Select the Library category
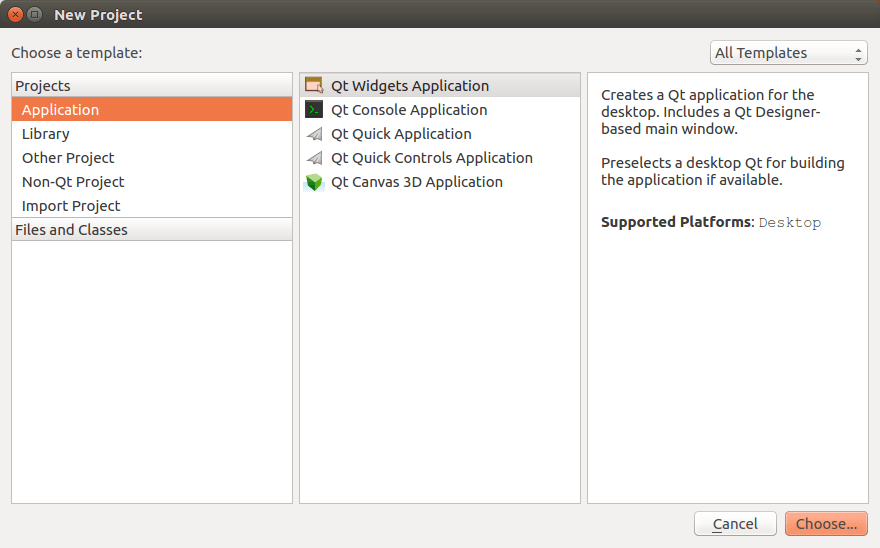The image size is (880, 548). [x=152, y=134]
